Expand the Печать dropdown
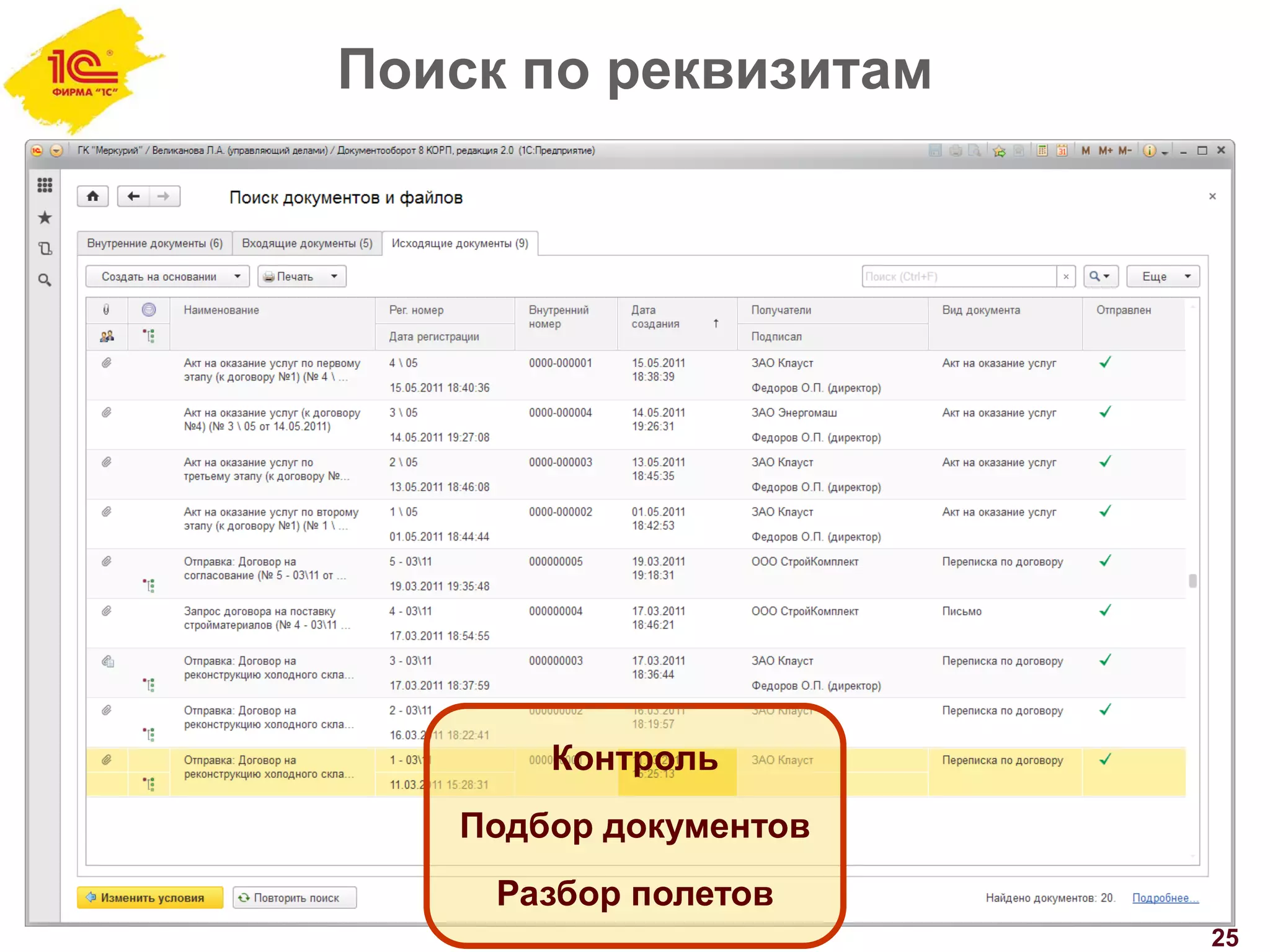 334,276
